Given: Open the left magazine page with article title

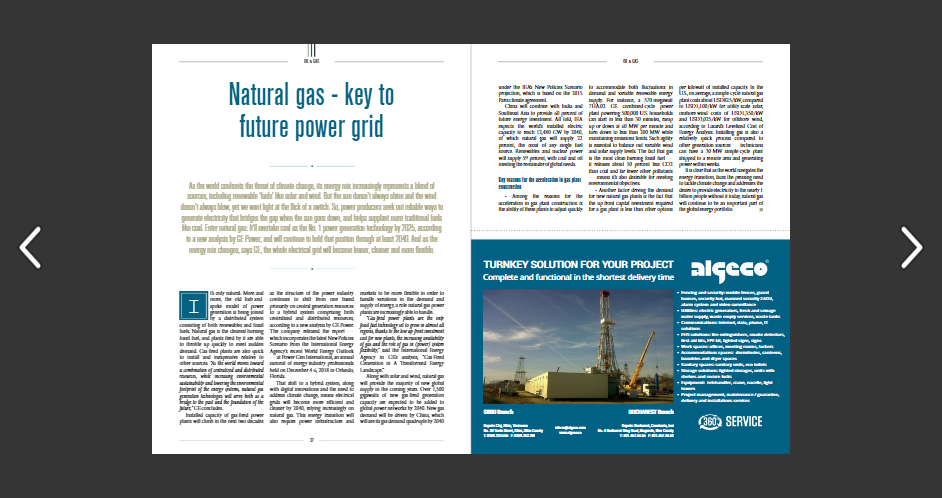Looking at the screenshot, I should pos(311,249).
